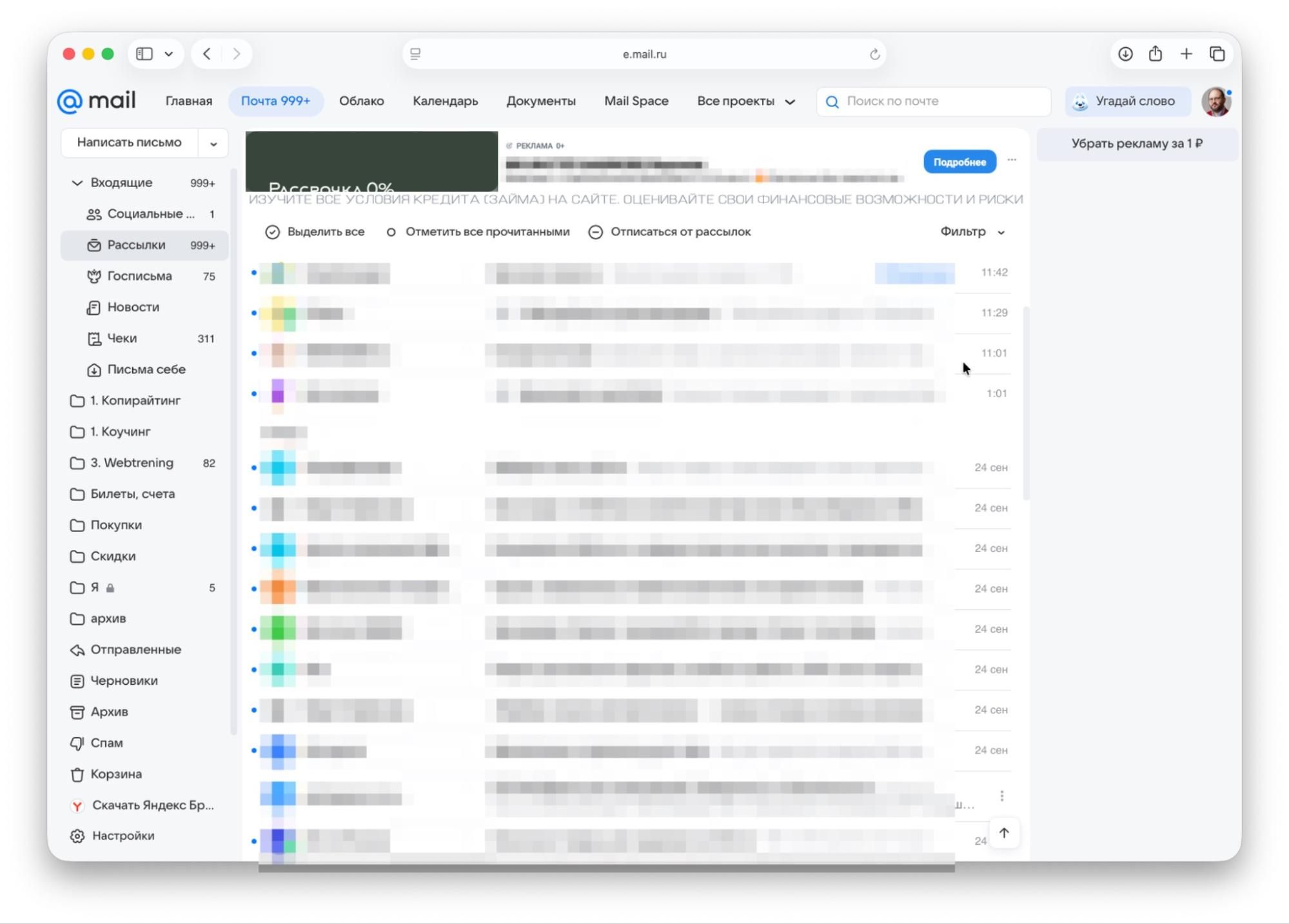The height and width of the screenshot is (924, 1289).
Task: Click the search magnifier icon
Action: tap(832, 102)
